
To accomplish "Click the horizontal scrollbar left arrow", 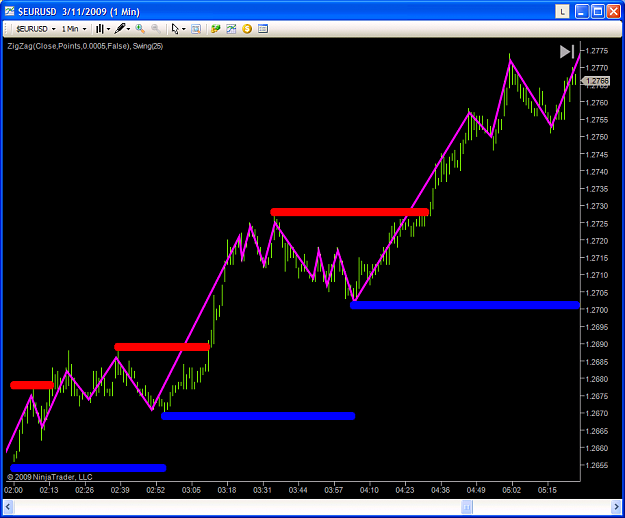I will click(x=8, y=507).
